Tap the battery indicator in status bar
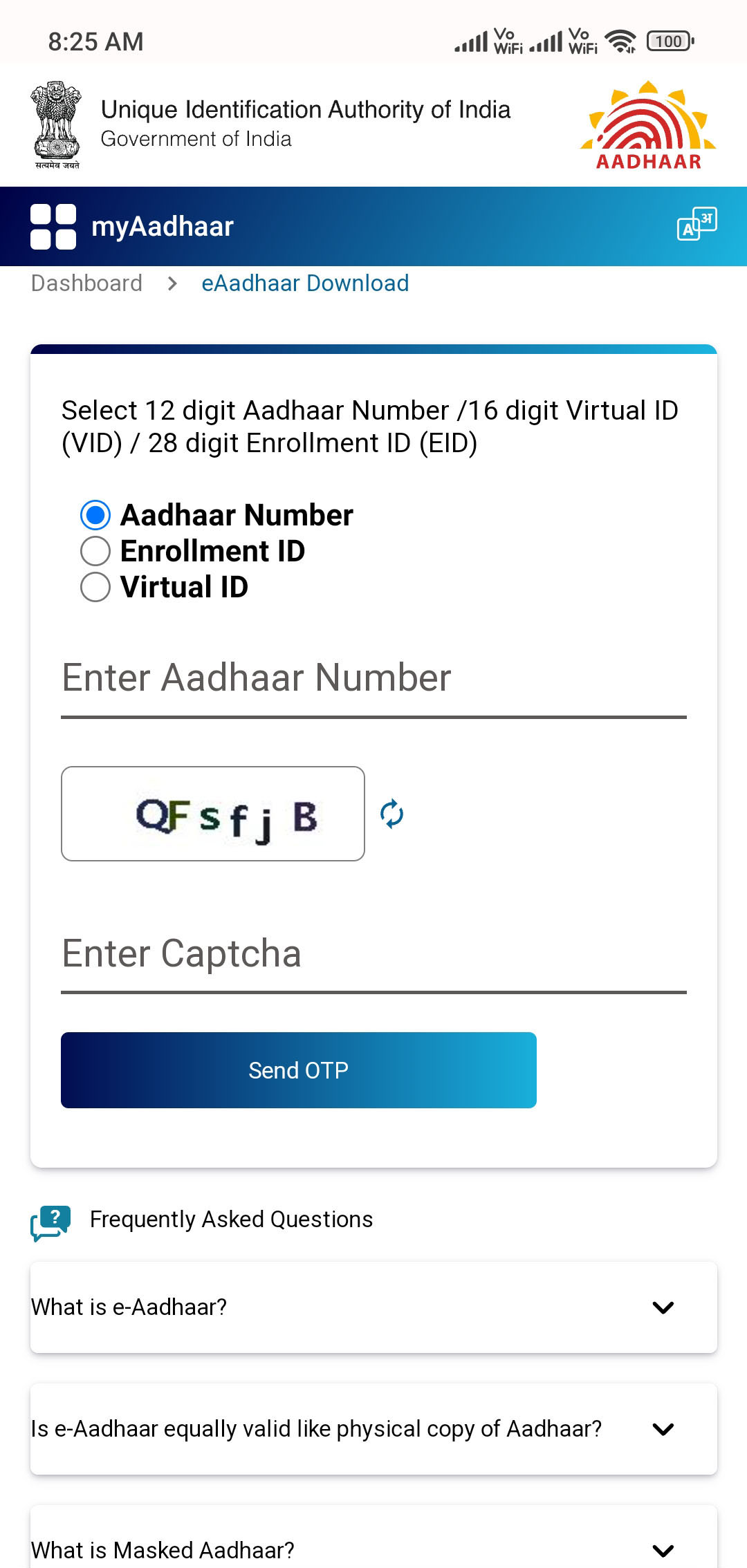The image size is (747, 1568). point(670,41)
